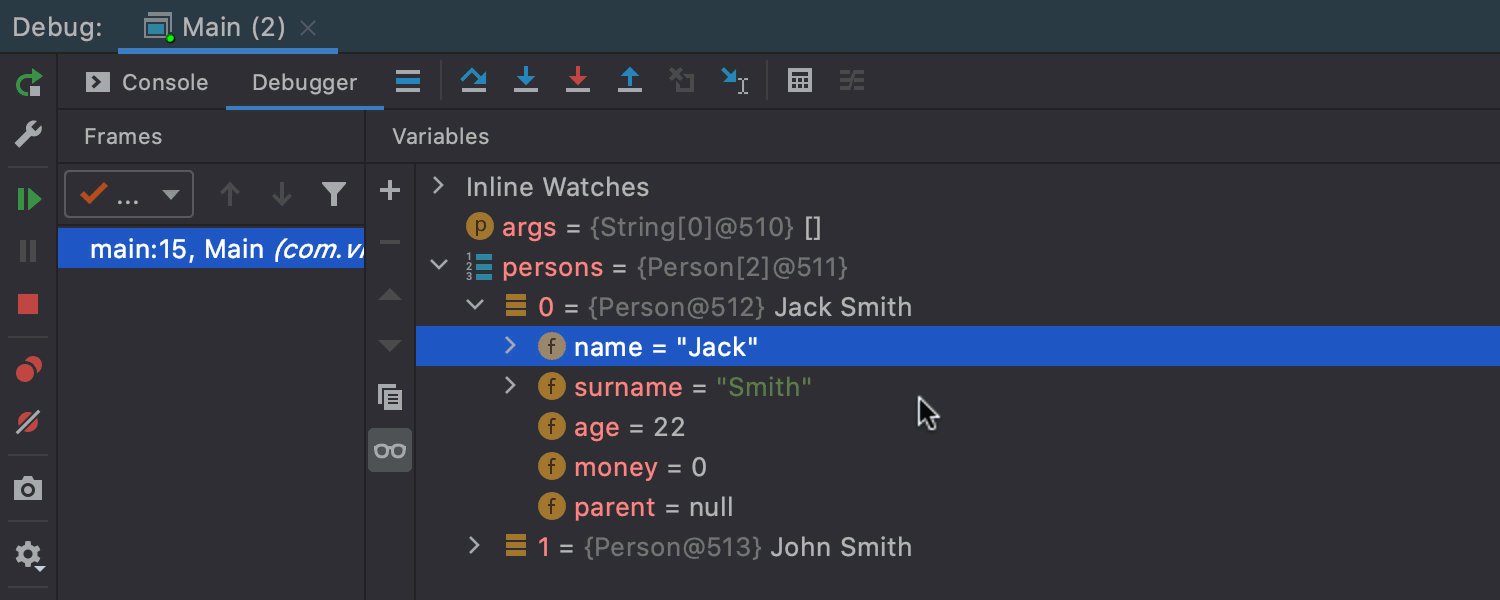
Task: Toggle the frames filter funnel button
Action: (x=334, y=194)
